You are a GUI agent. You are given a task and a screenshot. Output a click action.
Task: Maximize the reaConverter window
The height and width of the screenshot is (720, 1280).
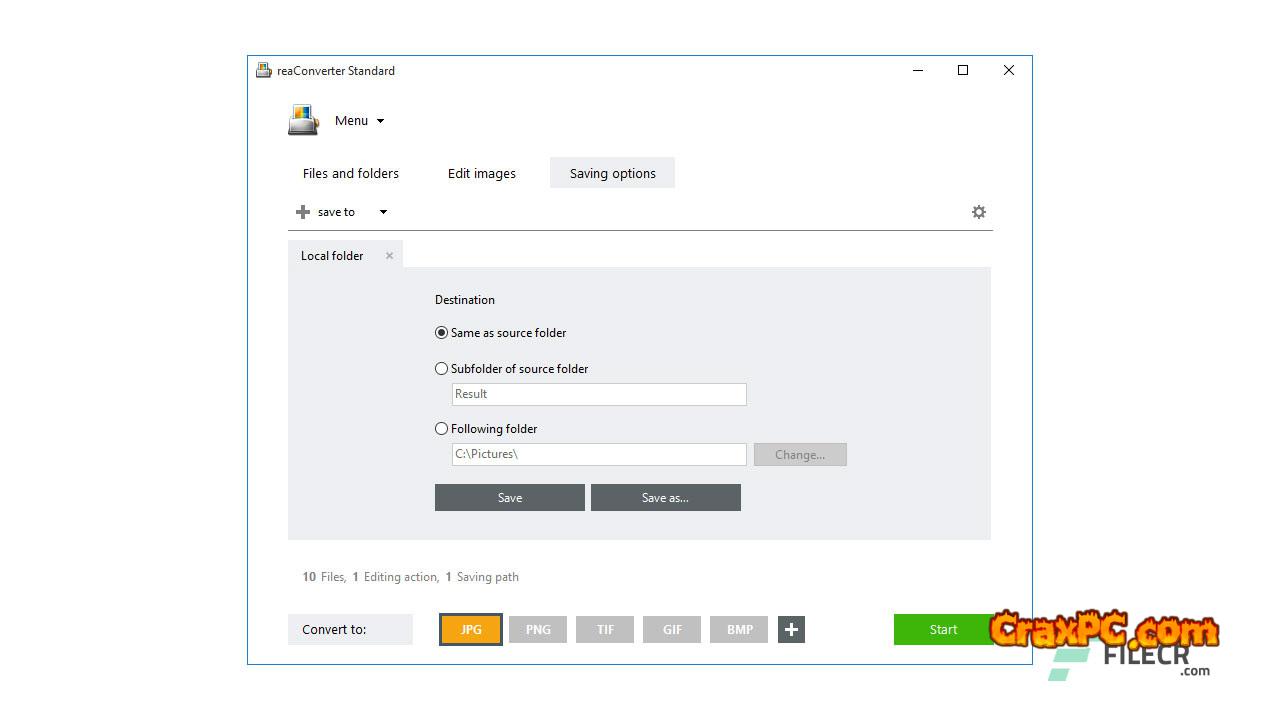(963, 70)
